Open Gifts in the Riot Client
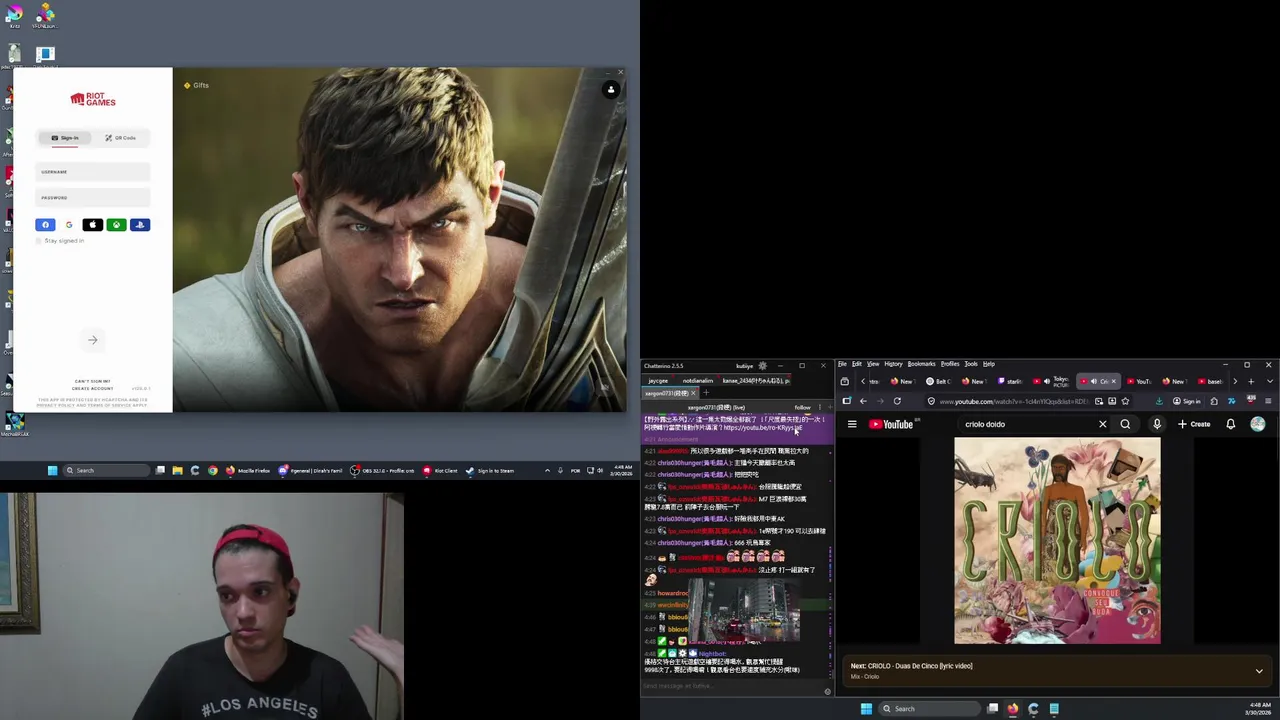Viewport: 1280px width, 720px height. tap(196, 85)
